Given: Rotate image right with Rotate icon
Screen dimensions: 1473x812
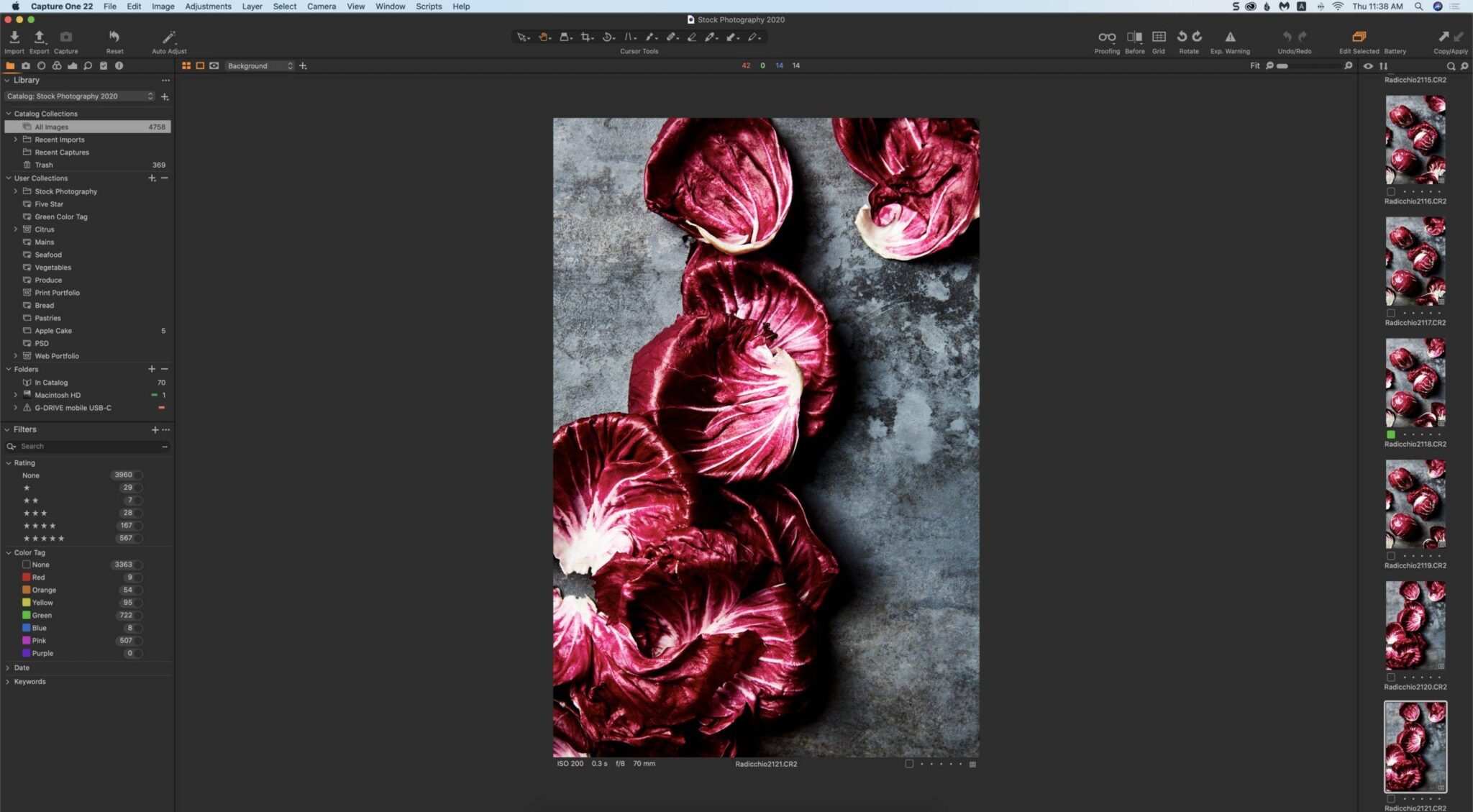Looking at the screenshot, I should coord(1197,36).
